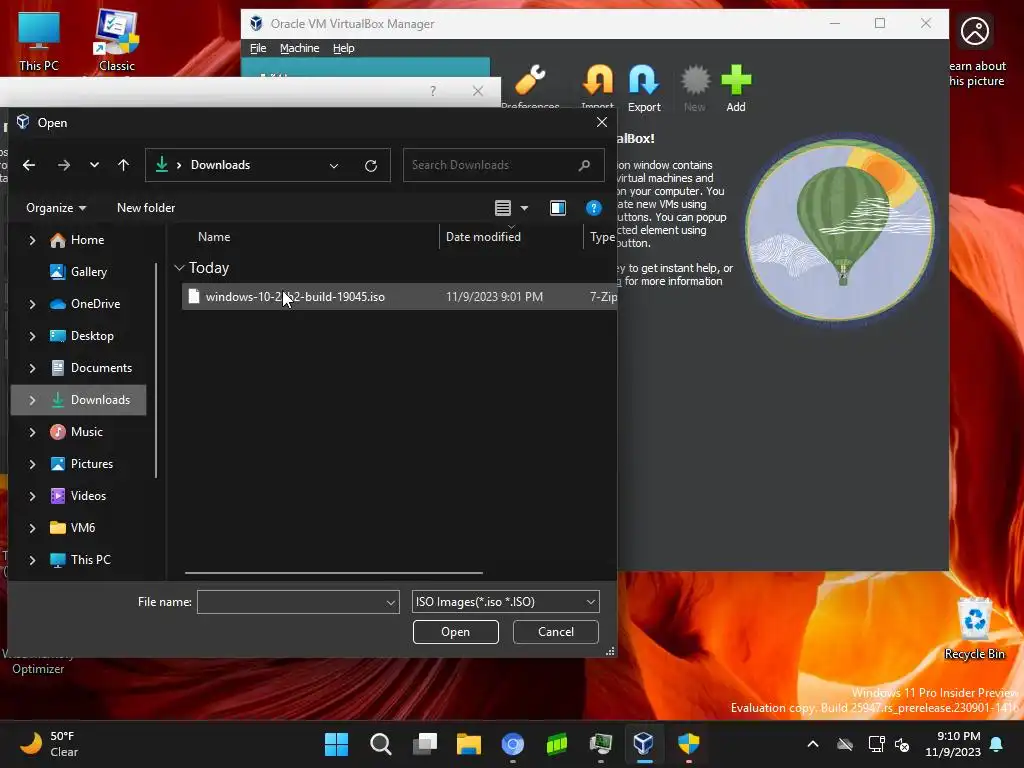Expand This PC in navigation tree

tap(32, 560)
